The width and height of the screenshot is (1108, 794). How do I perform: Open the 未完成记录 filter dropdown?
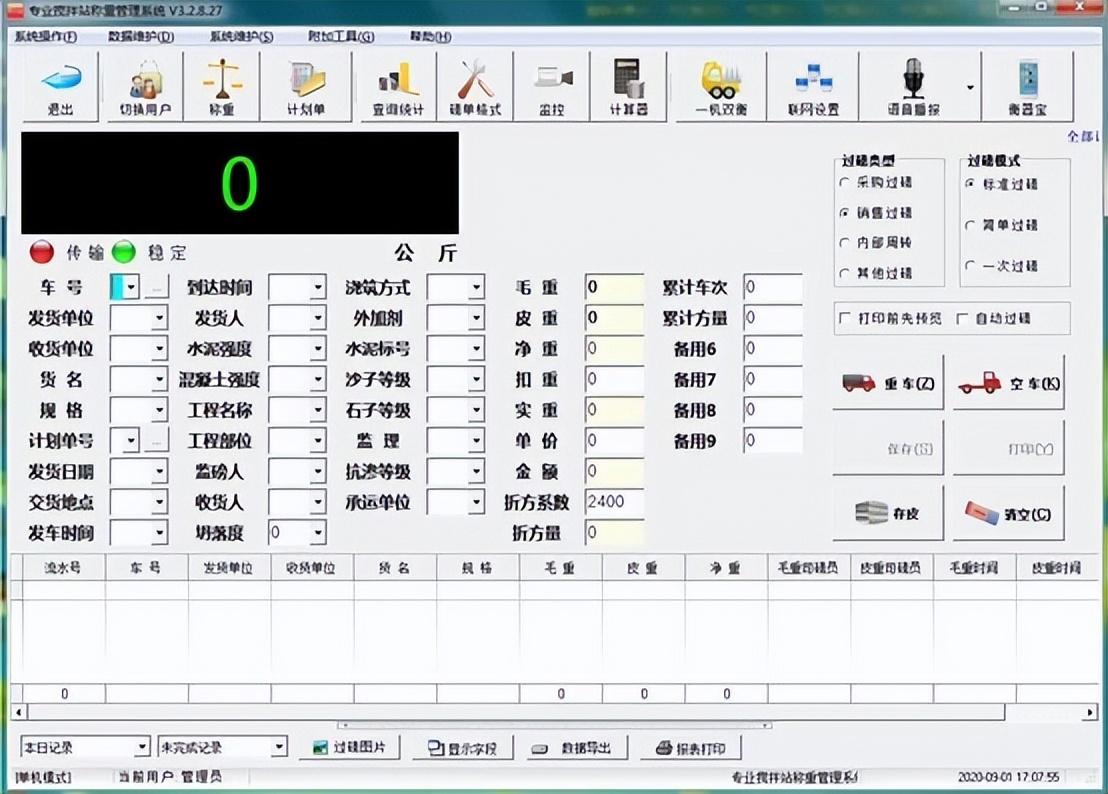click(279, 747)
